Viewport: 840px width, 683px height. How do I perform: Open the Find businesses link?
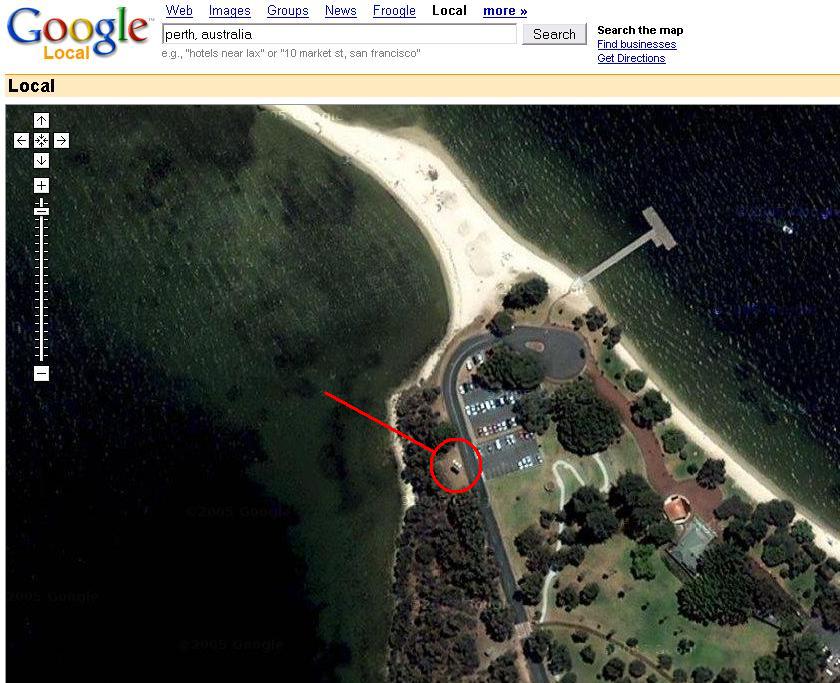click(x=636, y=44)
